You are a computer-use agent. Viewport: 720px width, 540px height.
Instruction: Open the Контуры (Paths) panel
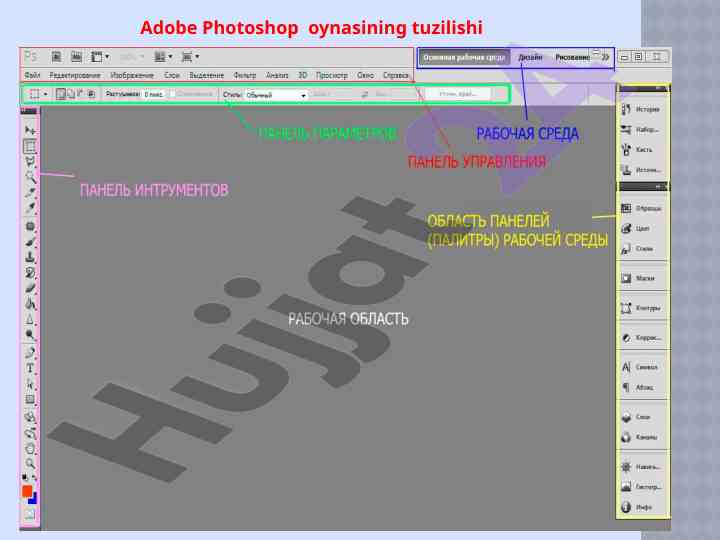click(x=641, y=308)
